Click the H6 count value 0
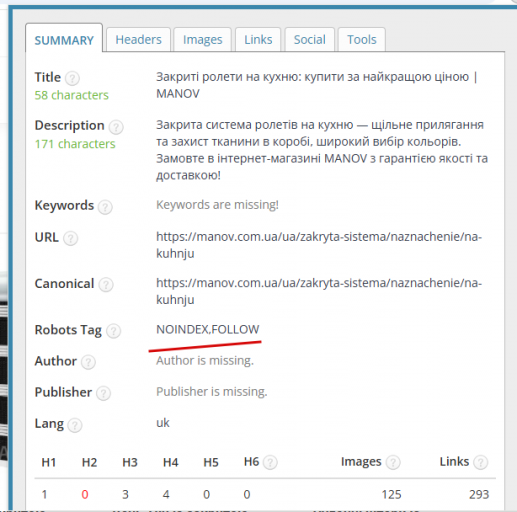The height and width of the screenshot is (512, 517). tap(247, 494)
